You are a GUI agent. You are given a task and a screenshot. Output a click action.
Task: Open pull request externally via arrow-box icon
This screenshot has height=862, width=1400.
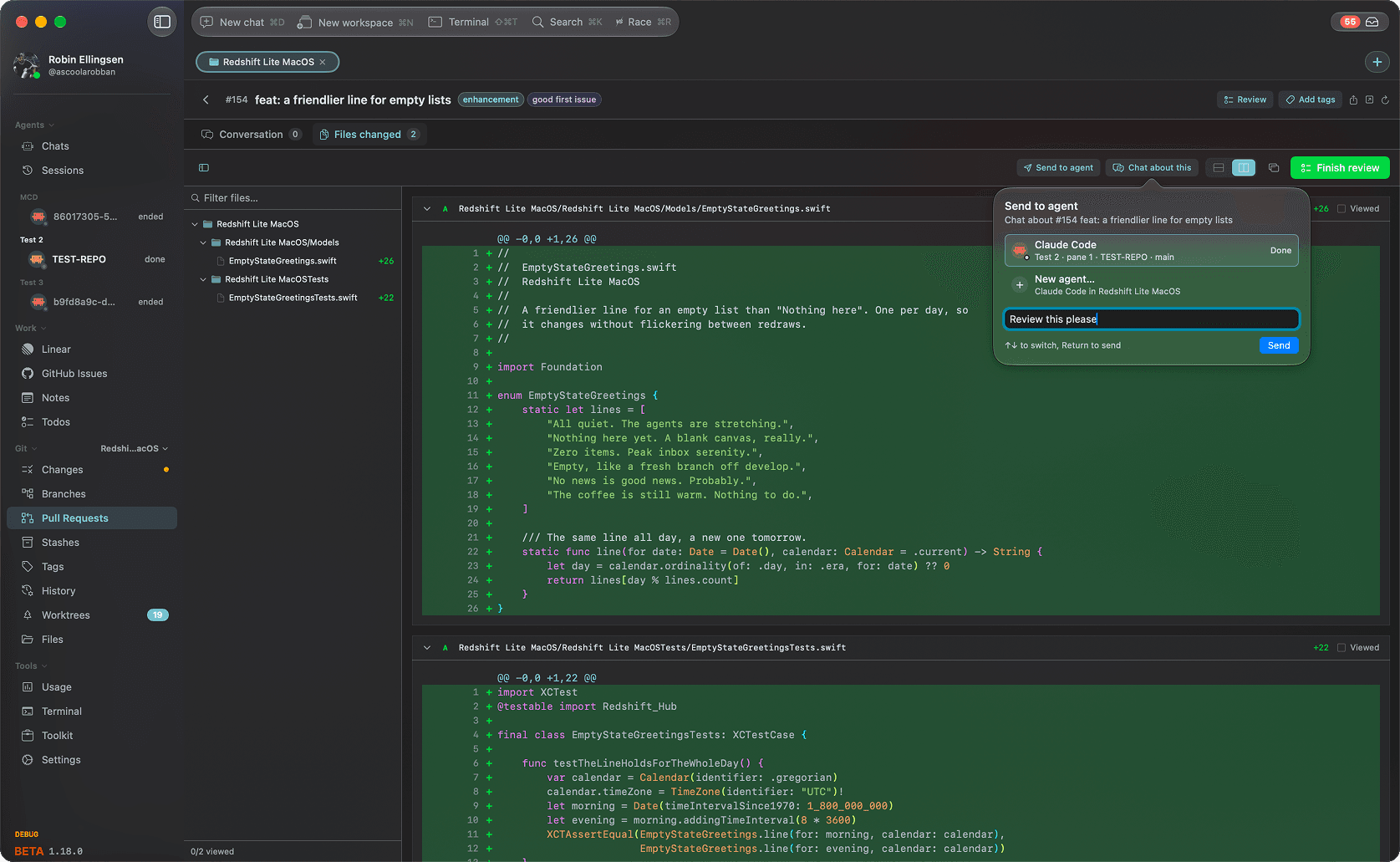(1369, 99)
